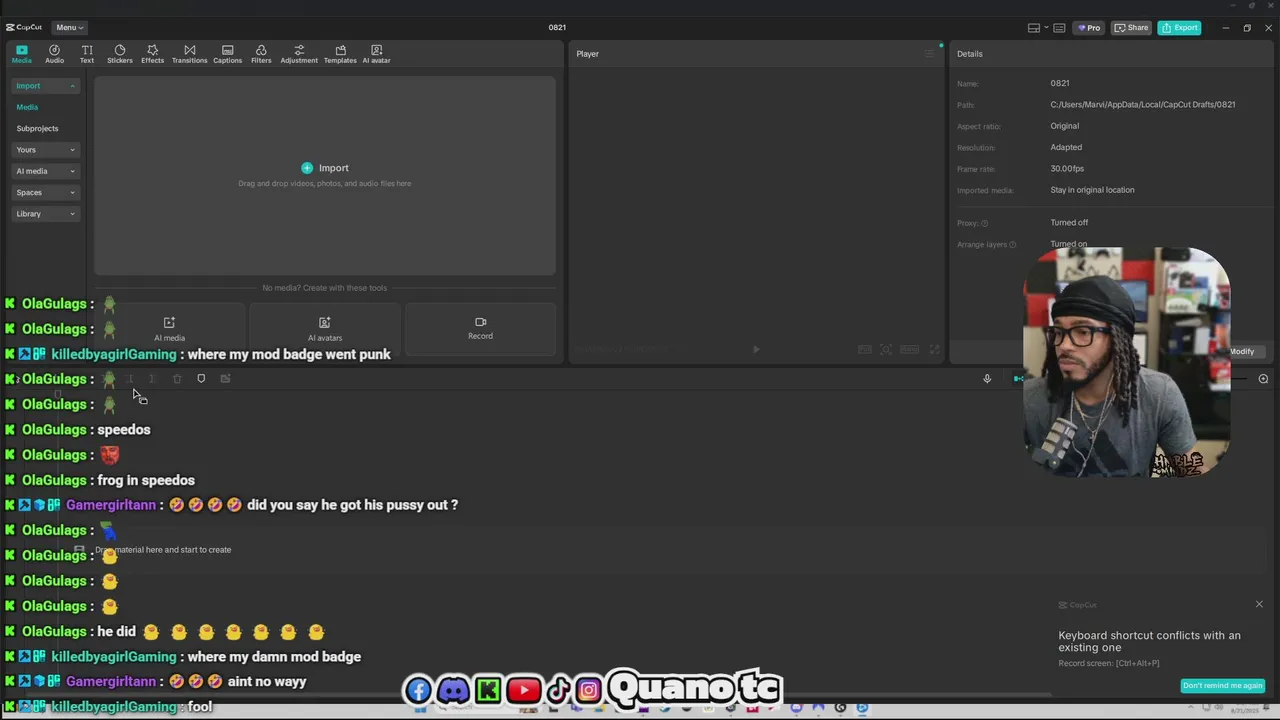Toggle fullscreen preview in Player
1280x720 pixels.
pyautogui.click(x=934, y=349)
